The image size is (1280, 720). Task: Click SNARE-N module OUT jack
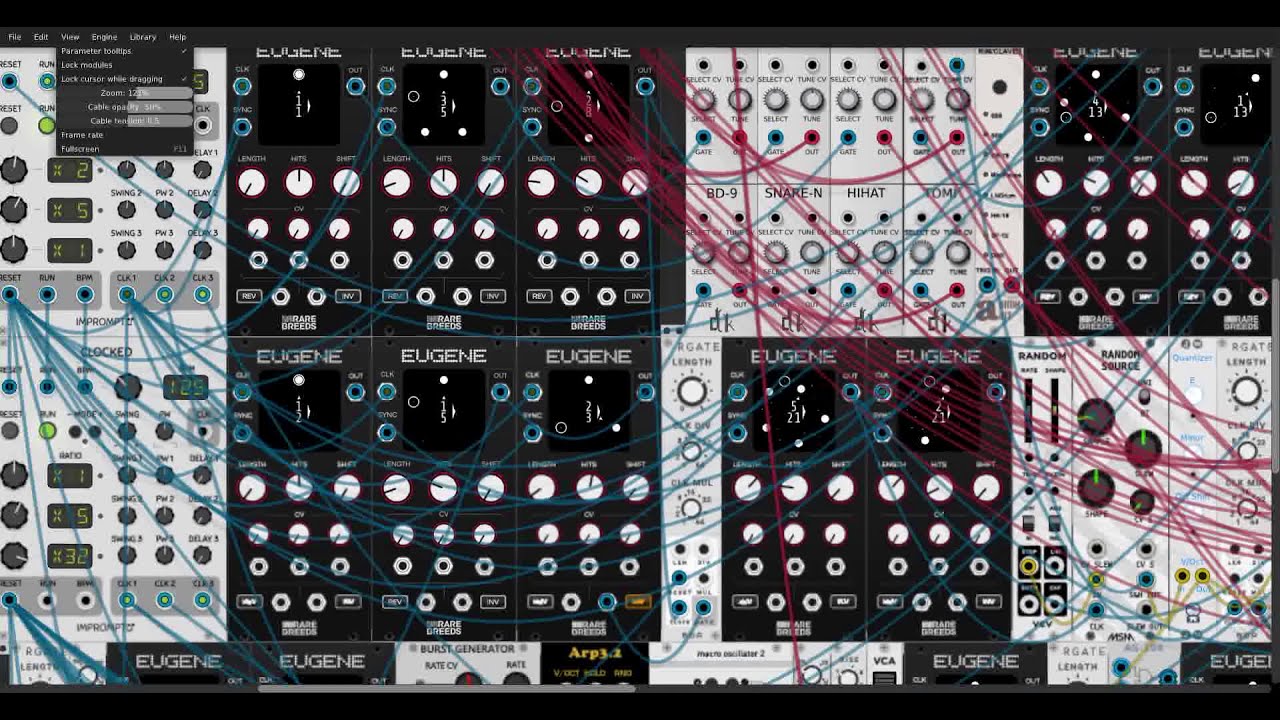click(x=811, y=291)
